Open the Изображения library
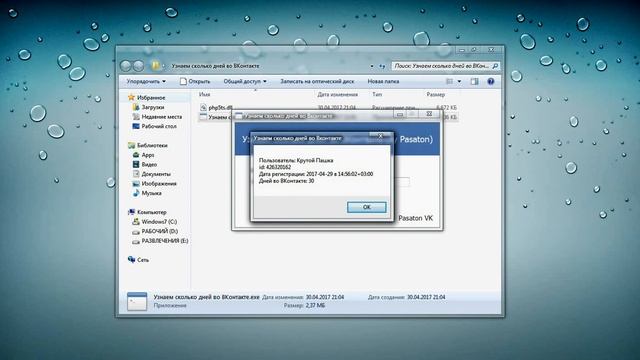 [x=159, y=184]
